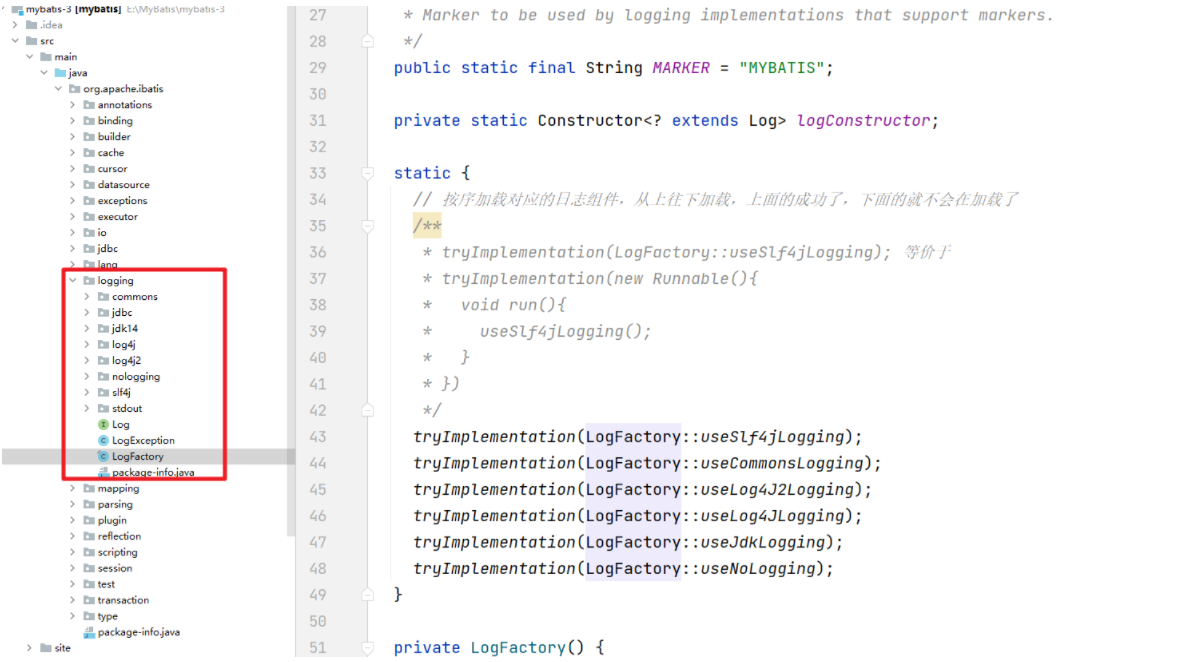The image size is (1185, 662).
Task: Expand the mapping folder
Action: click(73, 489)
